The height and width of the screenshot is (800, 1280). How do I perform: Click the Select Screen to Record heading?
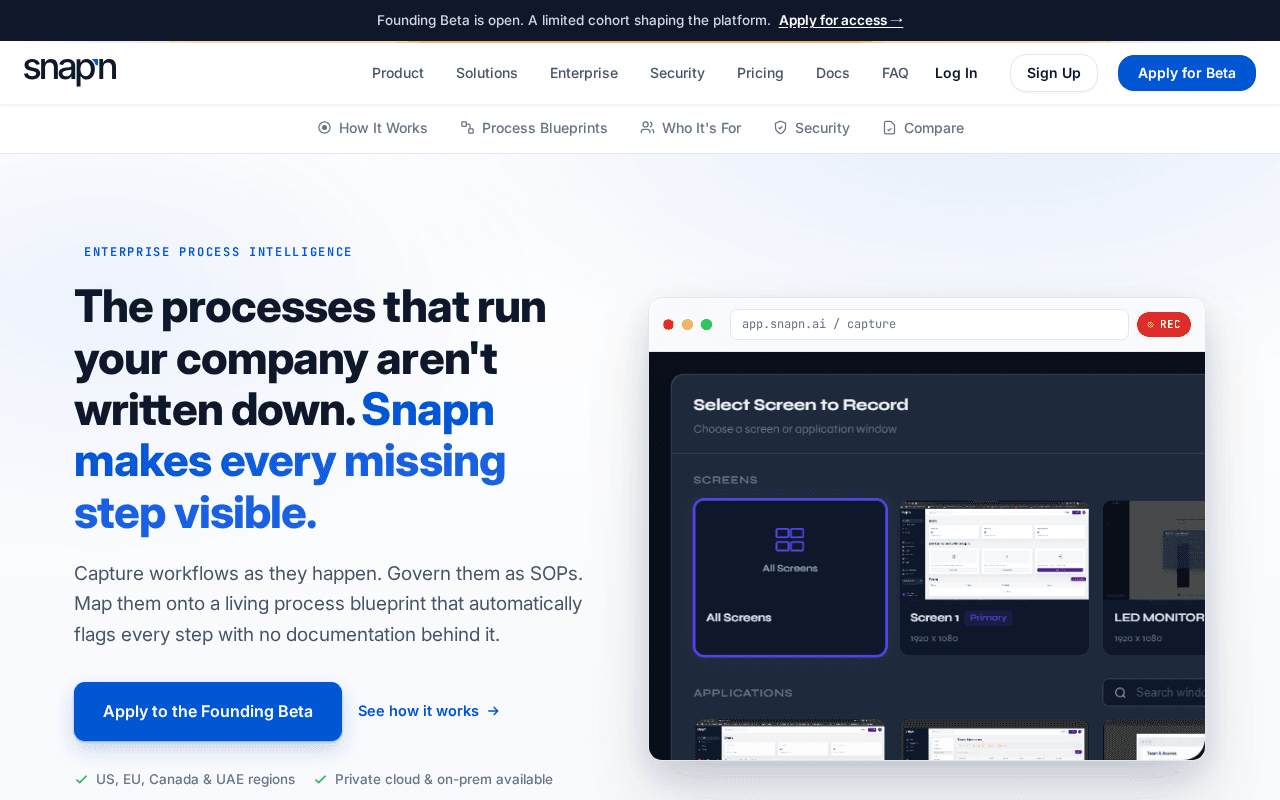801,405
